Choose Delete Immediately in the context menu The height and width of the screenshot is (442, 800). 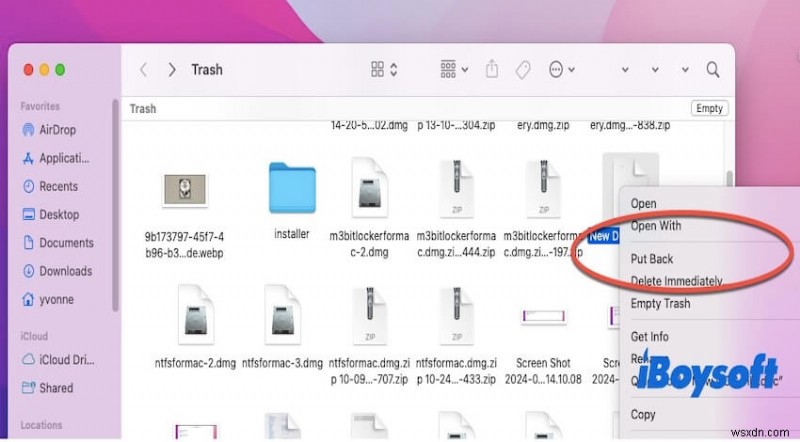[x=677, y=281]
